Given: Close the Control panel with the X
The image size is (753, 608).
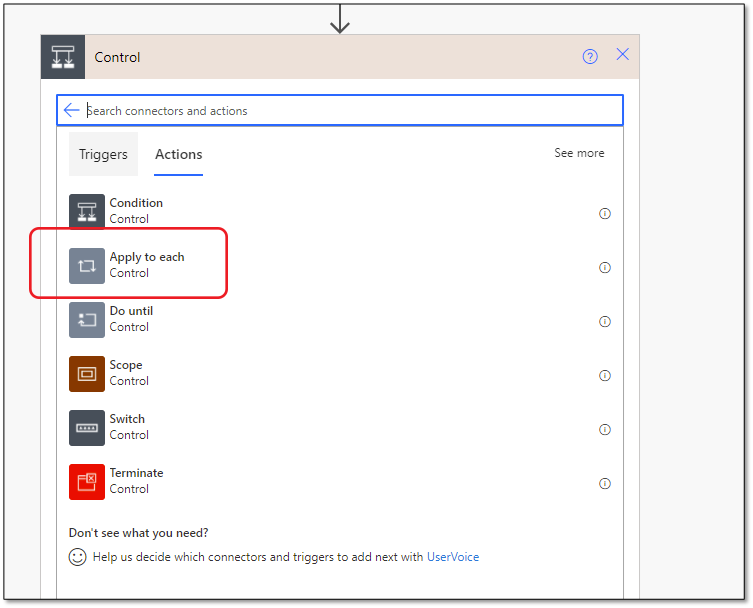Looking at the screenshot, I should (622, 54).
